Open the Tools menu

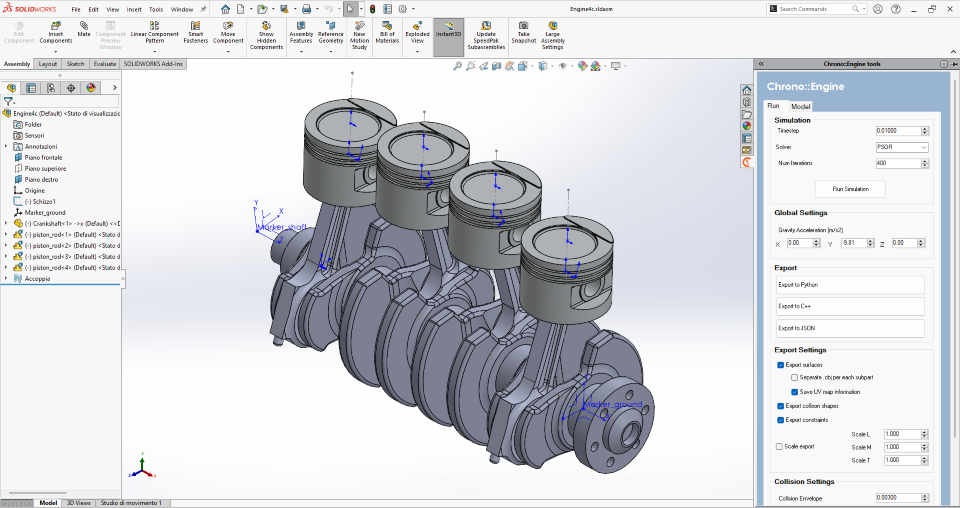(x=156, y=9)
